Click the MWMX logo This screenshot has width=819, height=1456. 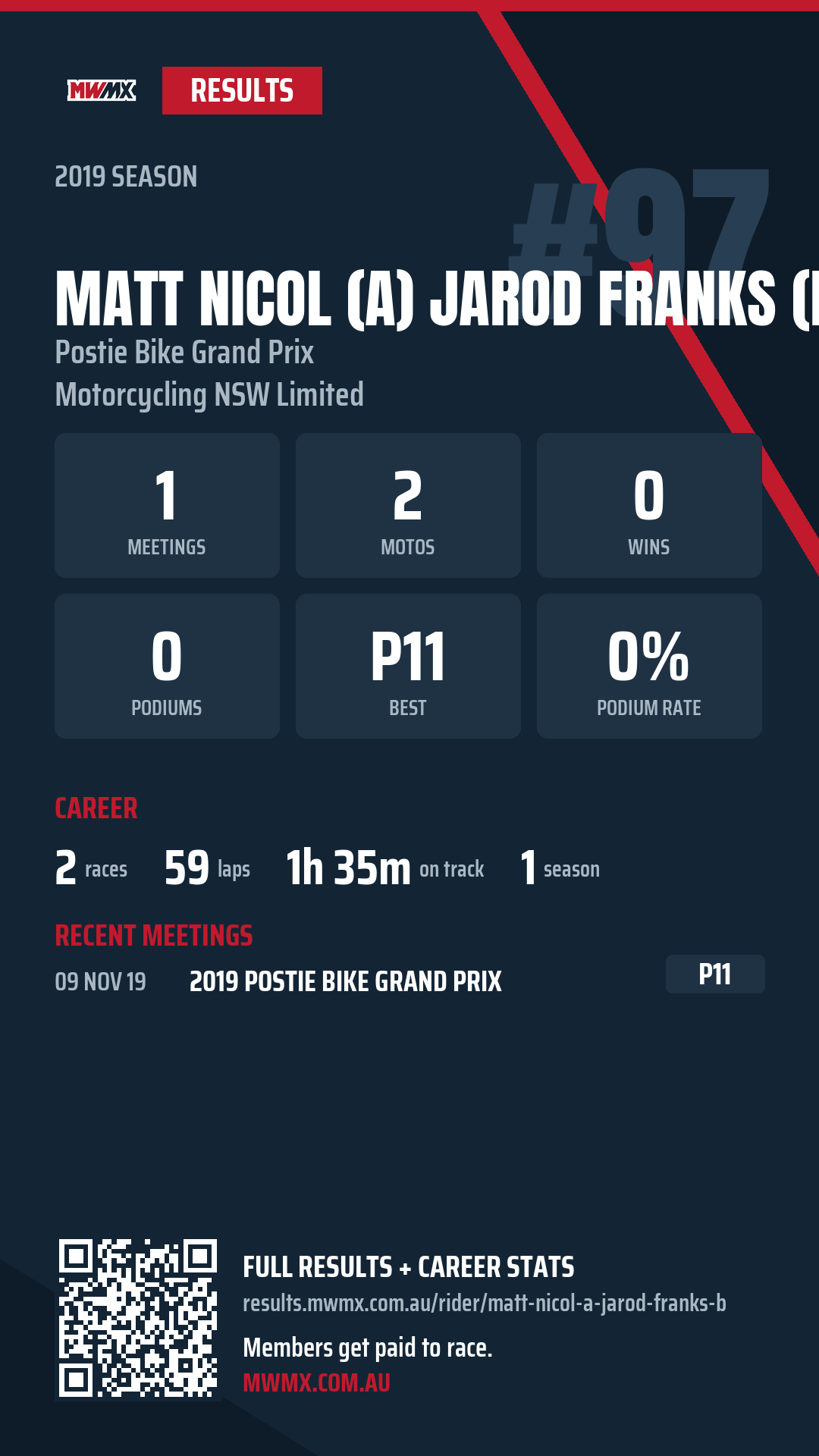[102, 91]
